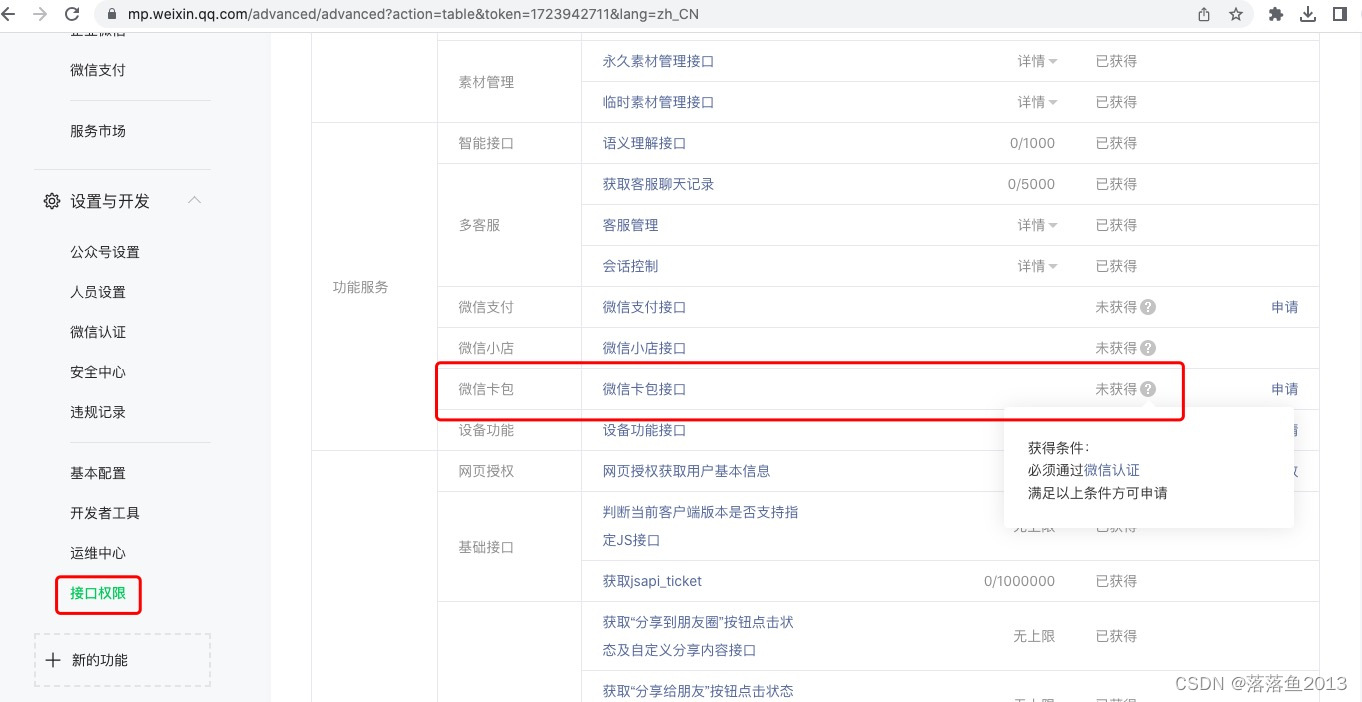
Task: Open the browser downloads icon
Action: [x=1308, y=14]
